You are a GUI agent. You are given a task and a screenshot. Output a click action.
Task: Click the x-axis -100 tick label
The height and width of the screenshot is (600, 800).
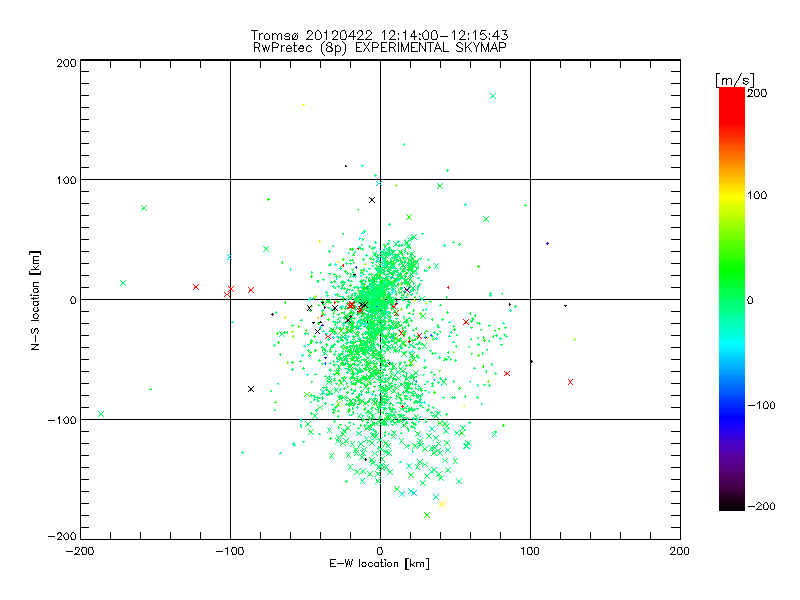(x=229, y=551)
